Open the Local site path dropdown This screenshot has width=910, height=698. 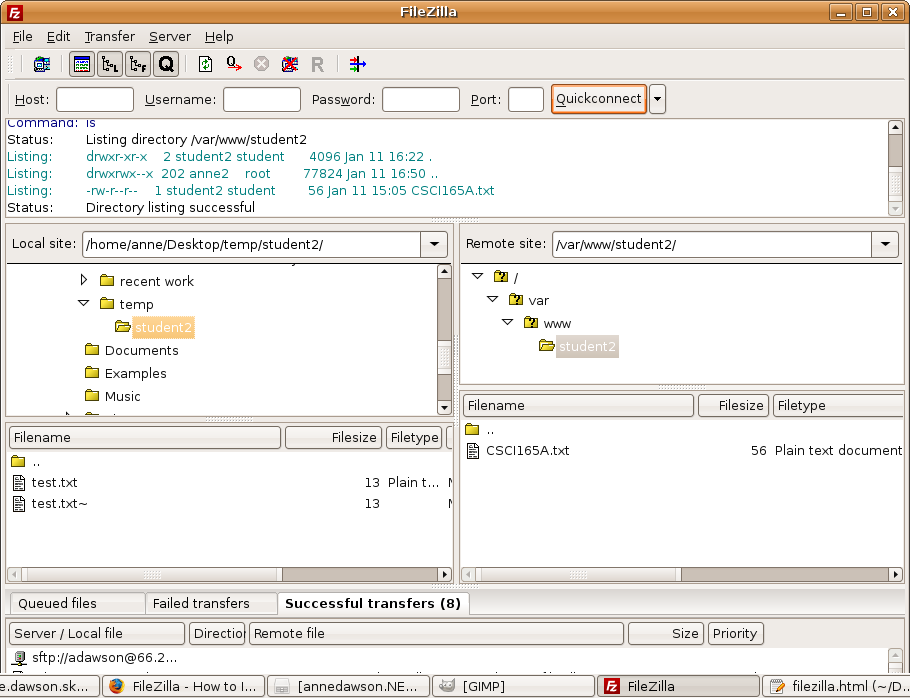434,244
